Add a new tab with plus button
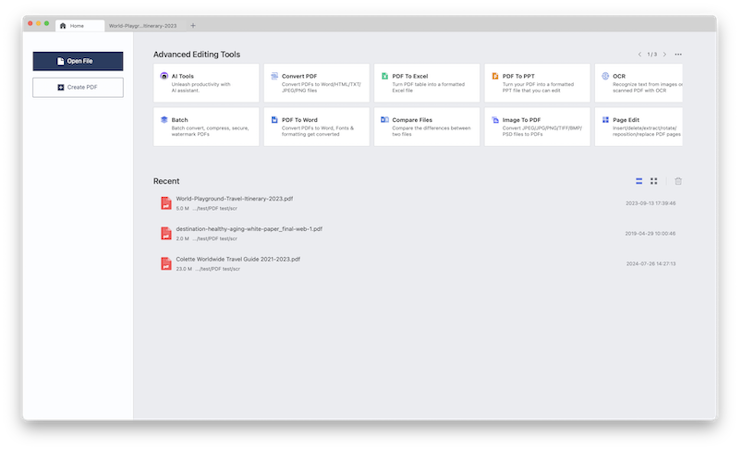This screenshot has height=450, width=739. click(193, 26)
